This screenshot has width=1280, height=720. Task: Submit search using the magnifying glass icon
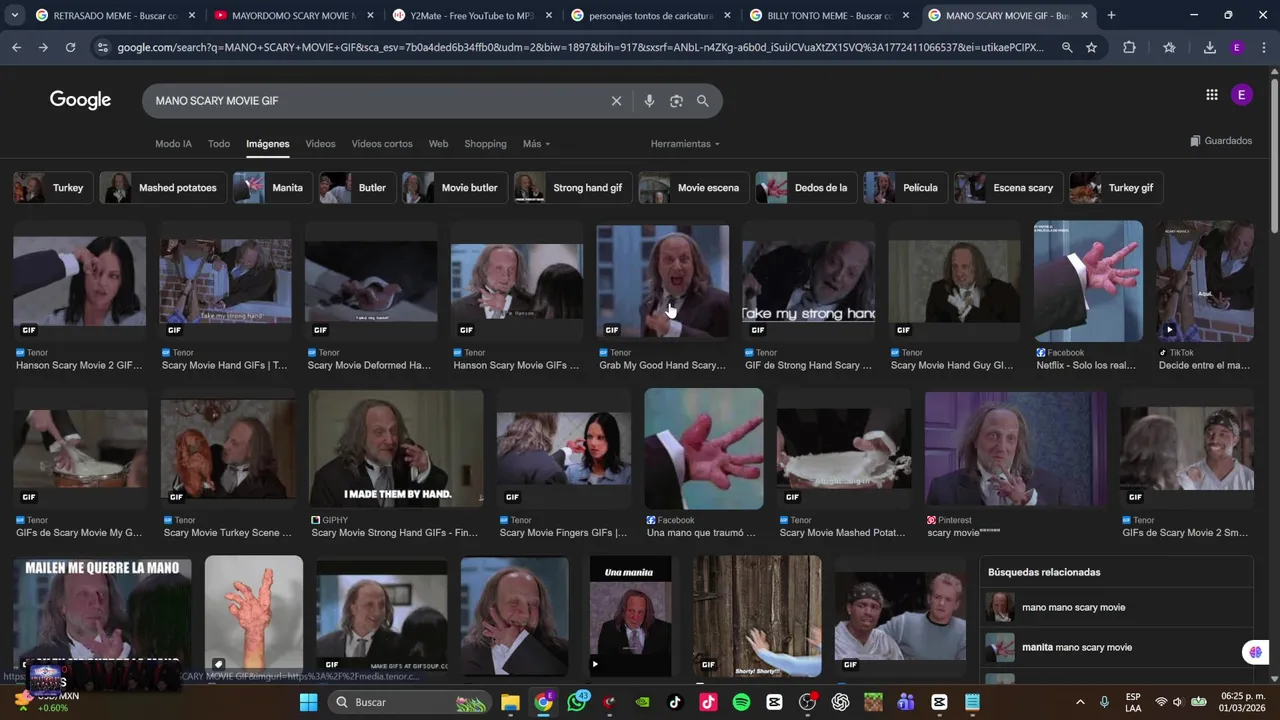pyautogui.click(x=703, y=101)
